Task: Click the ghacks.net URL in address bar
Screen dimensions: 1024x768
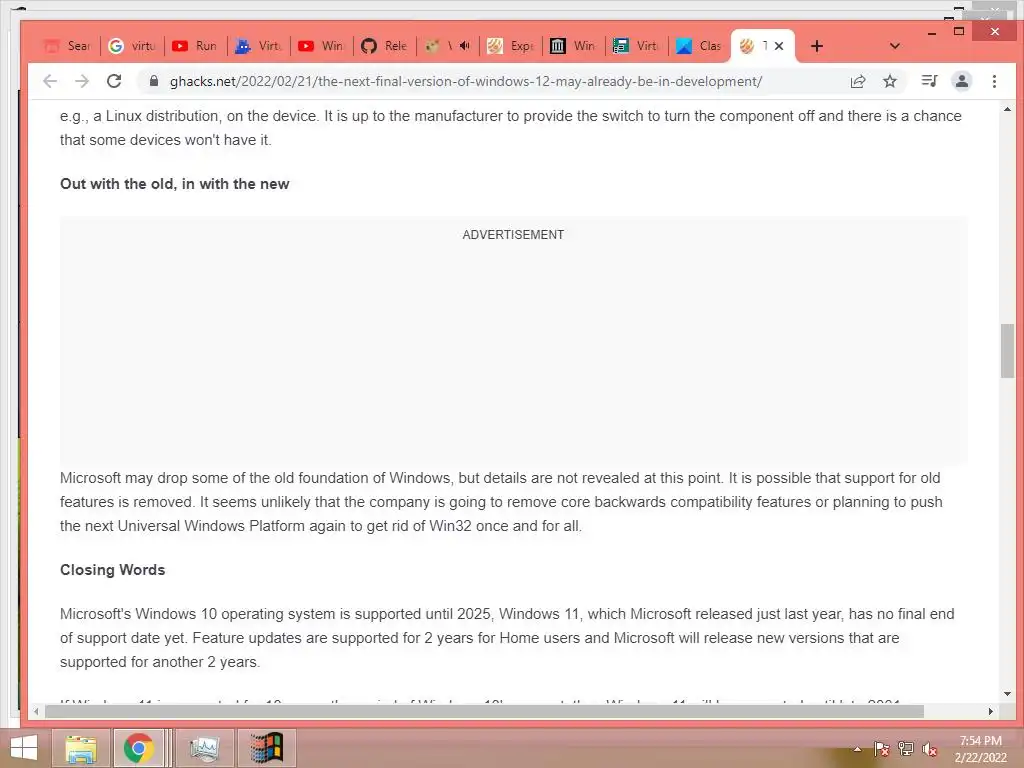Action: click(466, 82)
